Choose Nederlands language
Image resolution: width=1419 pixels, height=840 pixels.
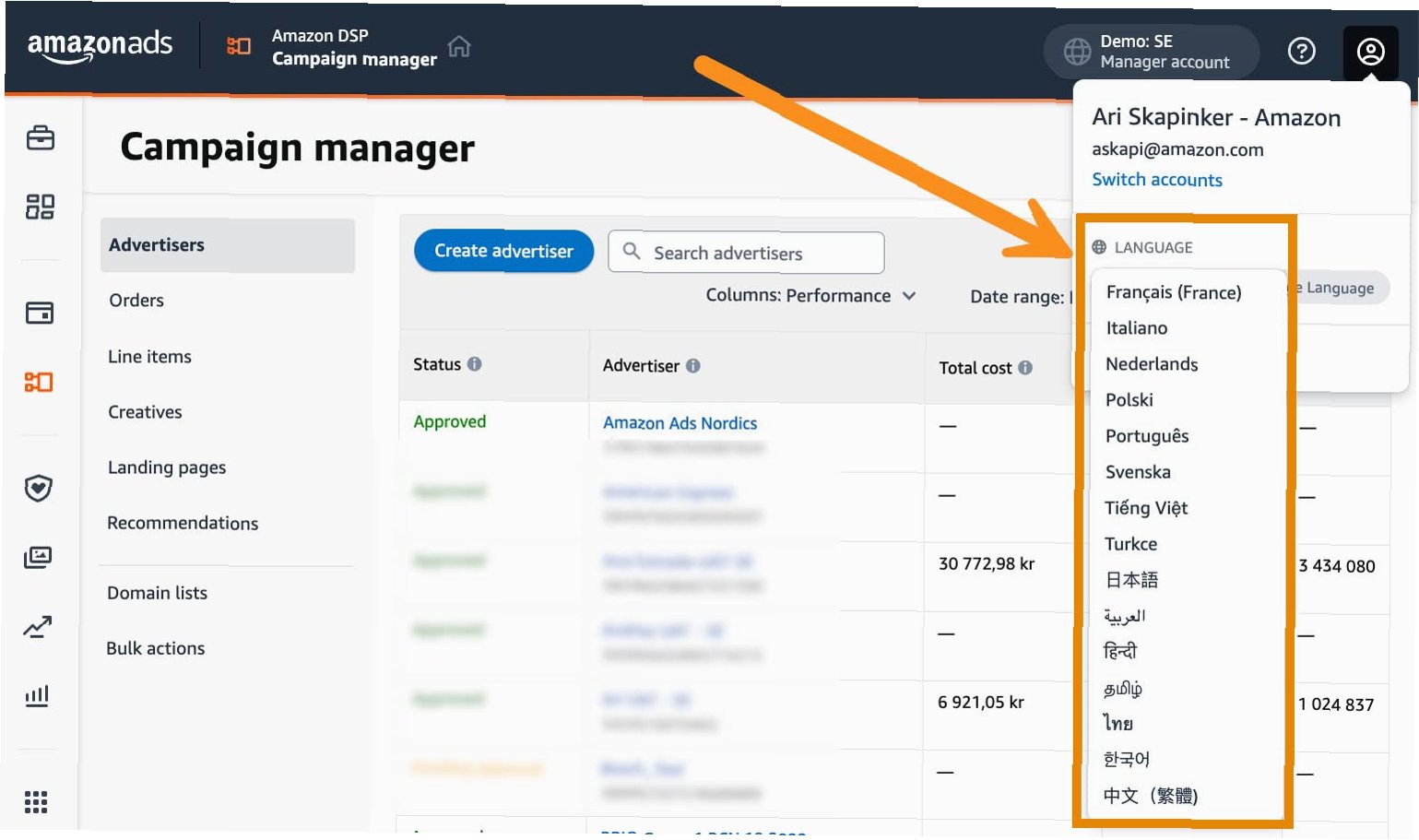1152,364
